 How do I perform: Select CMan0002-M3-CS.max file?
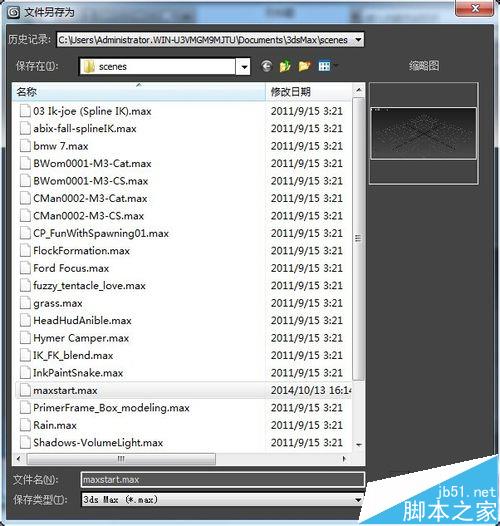(88, 216)
